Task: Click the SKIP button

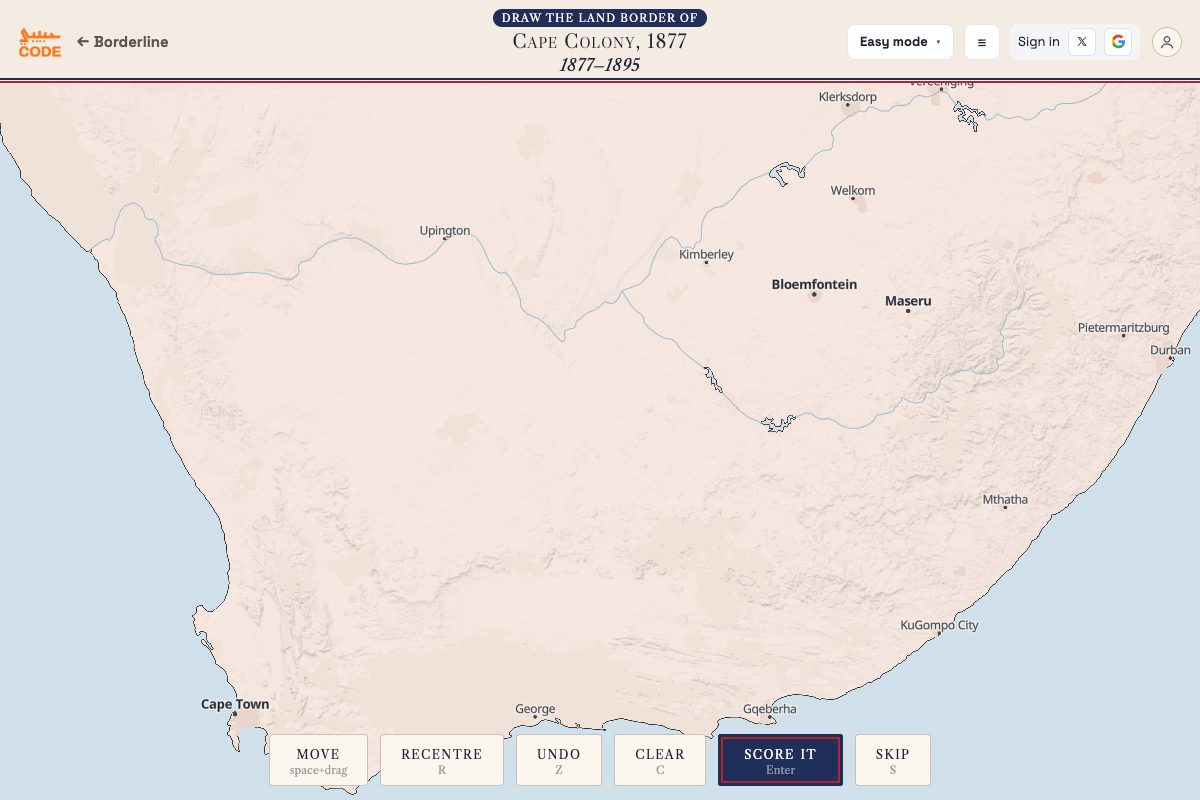Action: [x=893, y=760]
